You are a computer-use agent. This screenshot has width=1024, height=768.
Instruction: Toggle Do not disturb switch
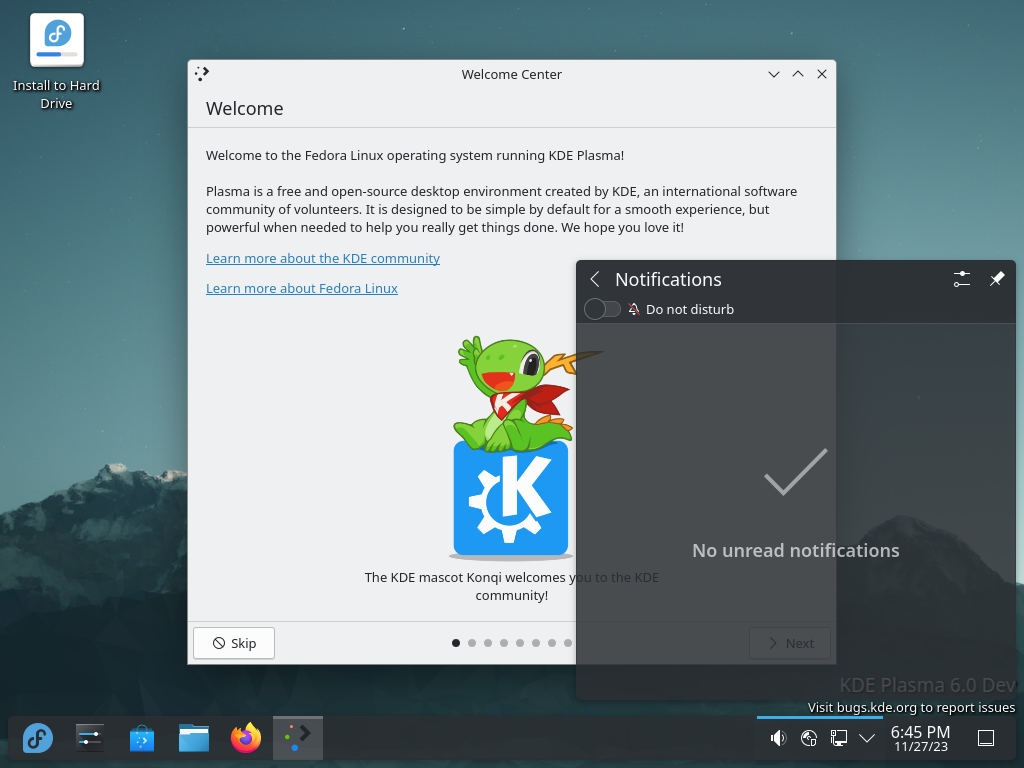pyautogui.click(x=602, y=309)
